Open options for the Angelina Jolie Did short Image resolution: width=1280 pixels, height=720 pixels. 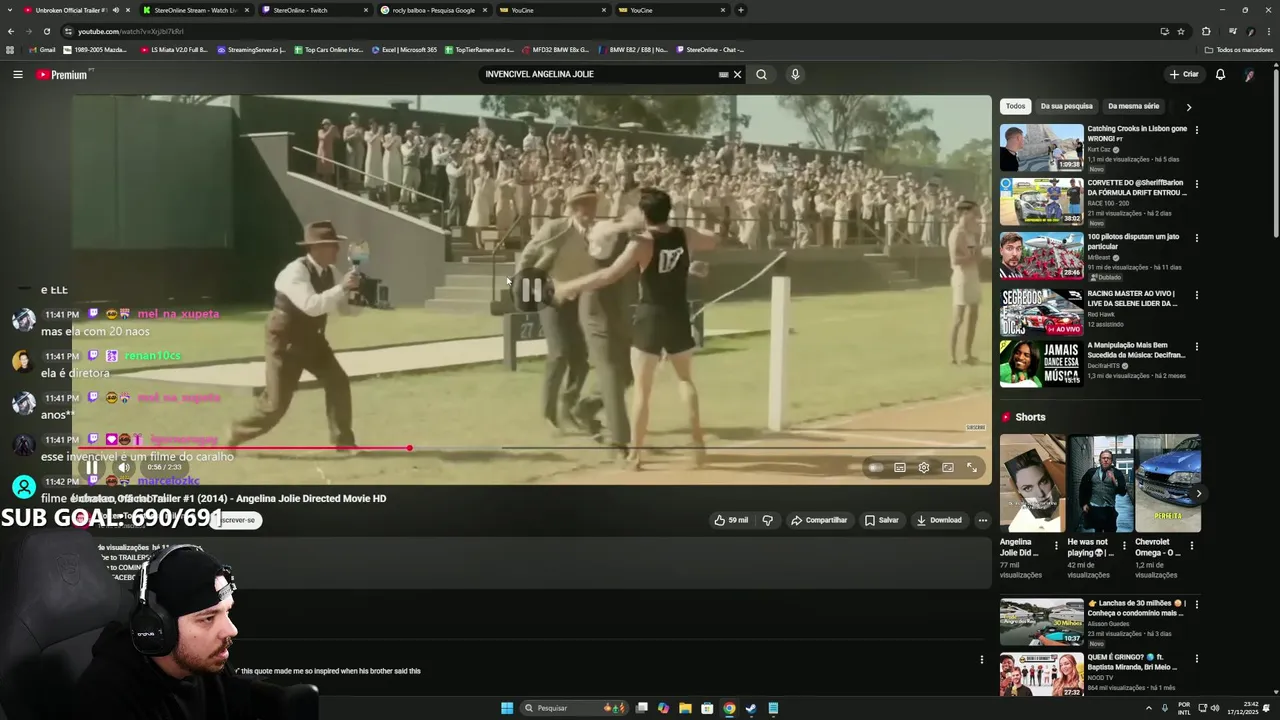[1056, 546]
